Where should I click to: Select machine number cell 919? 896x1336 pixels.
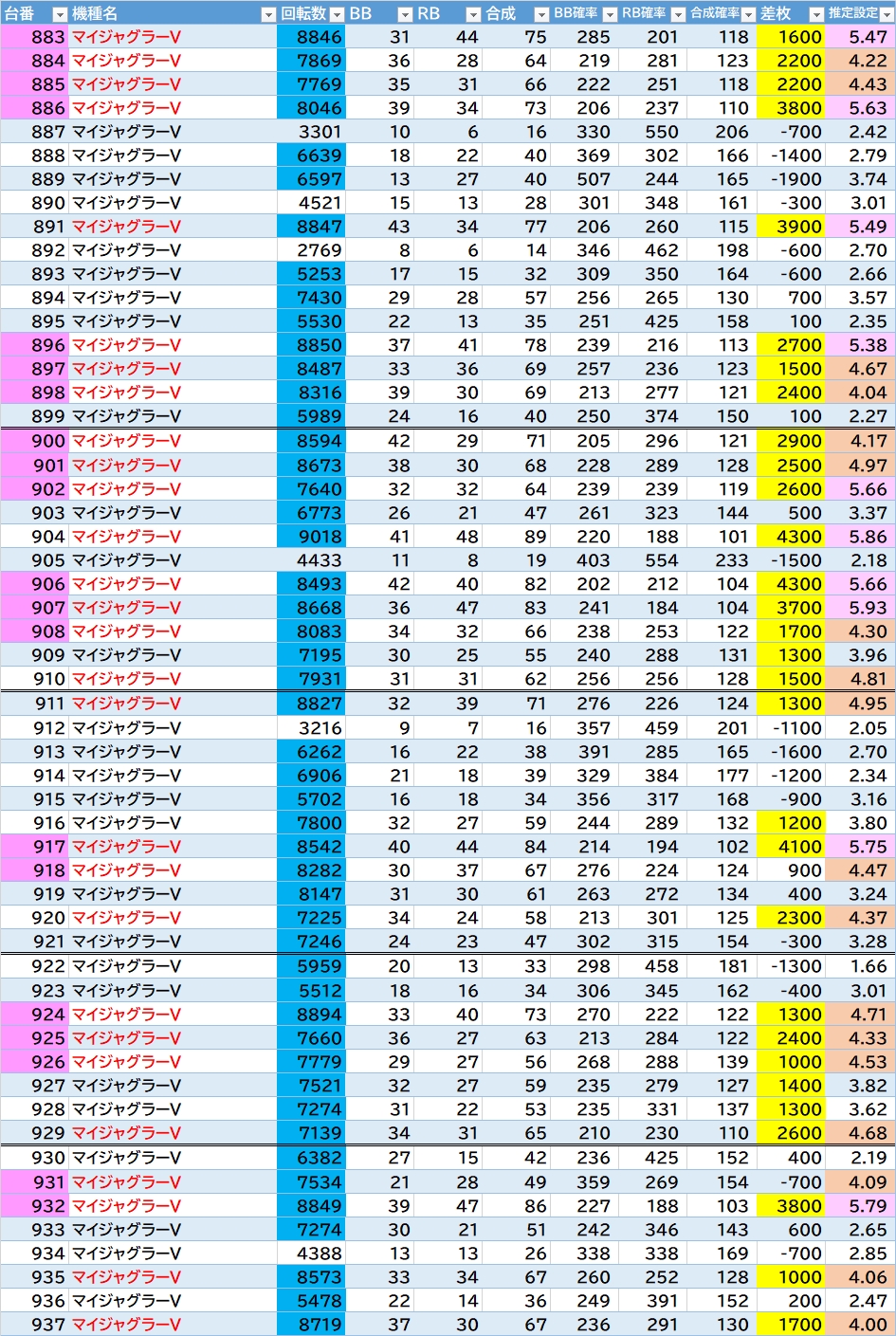click(35, 894)
